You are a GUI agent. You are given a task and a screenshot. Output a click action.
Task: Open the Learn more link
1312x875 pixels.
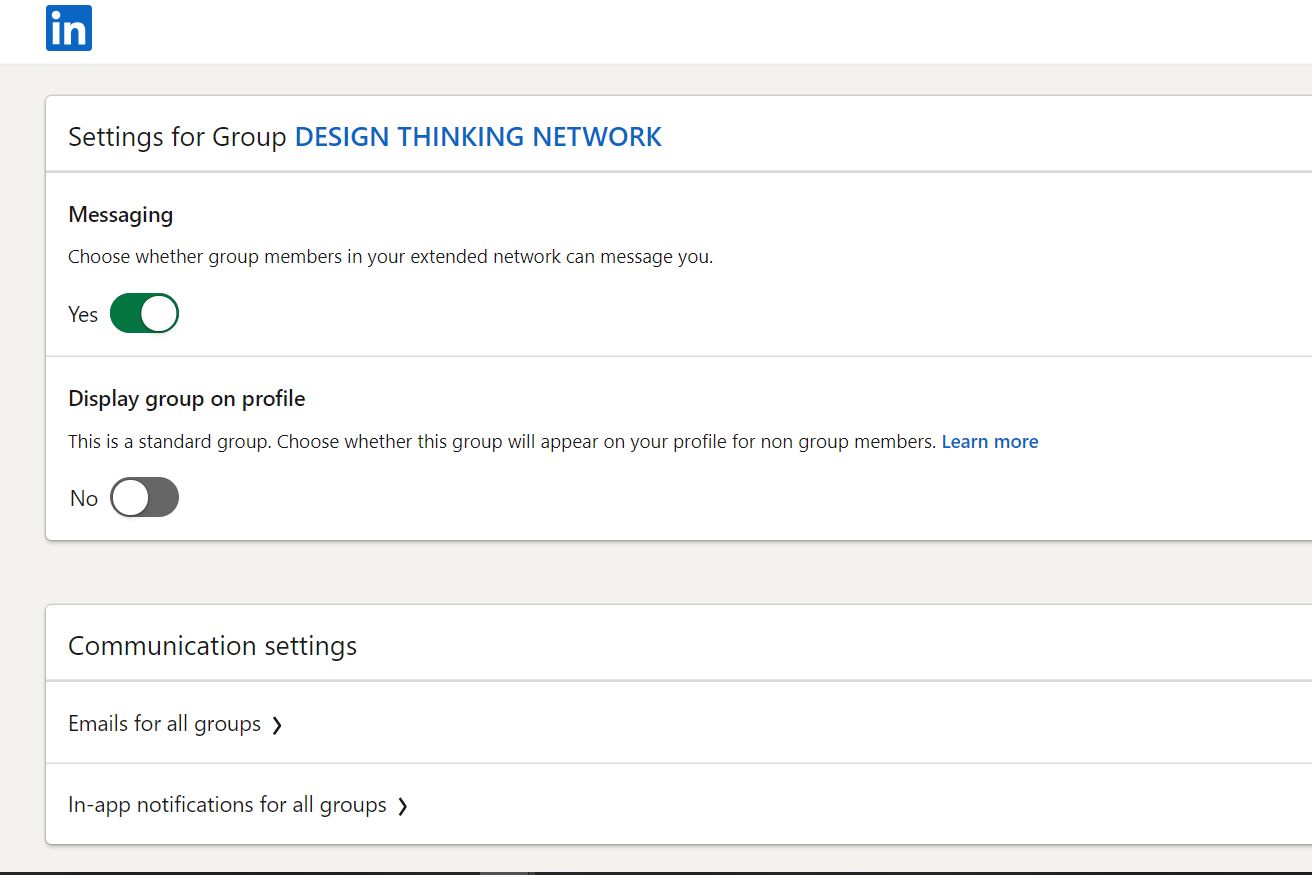click(x=990, y=441)
